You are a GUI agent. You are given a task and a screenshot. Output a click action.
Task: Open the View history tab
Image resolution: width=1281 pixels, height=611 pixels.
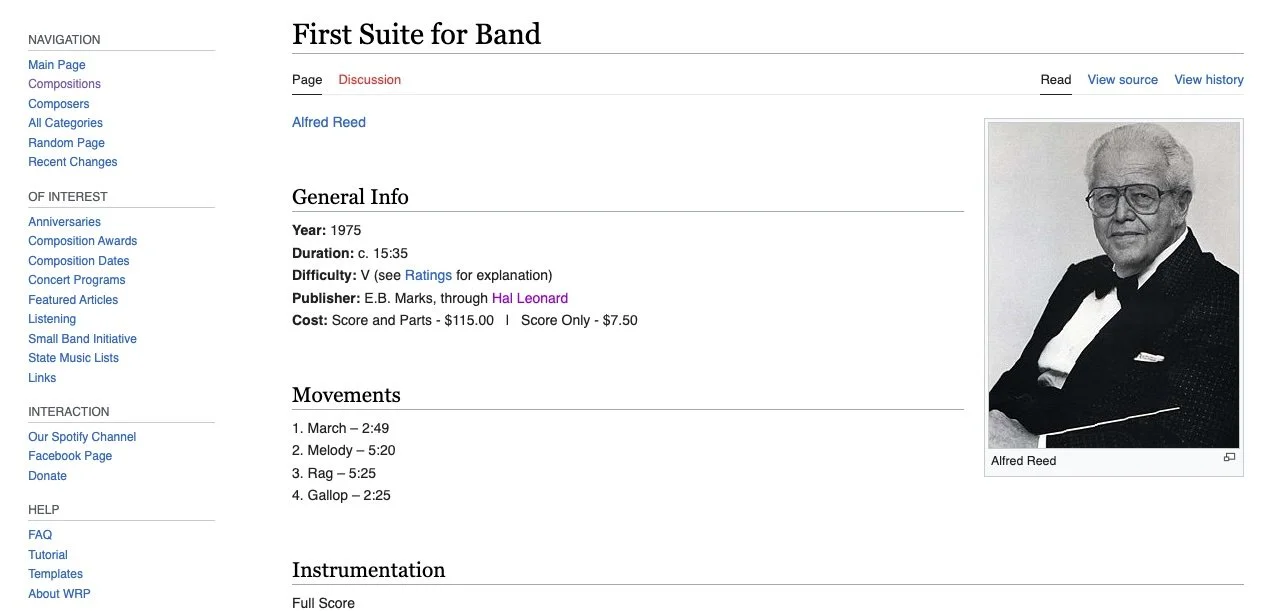(1208, 80)
